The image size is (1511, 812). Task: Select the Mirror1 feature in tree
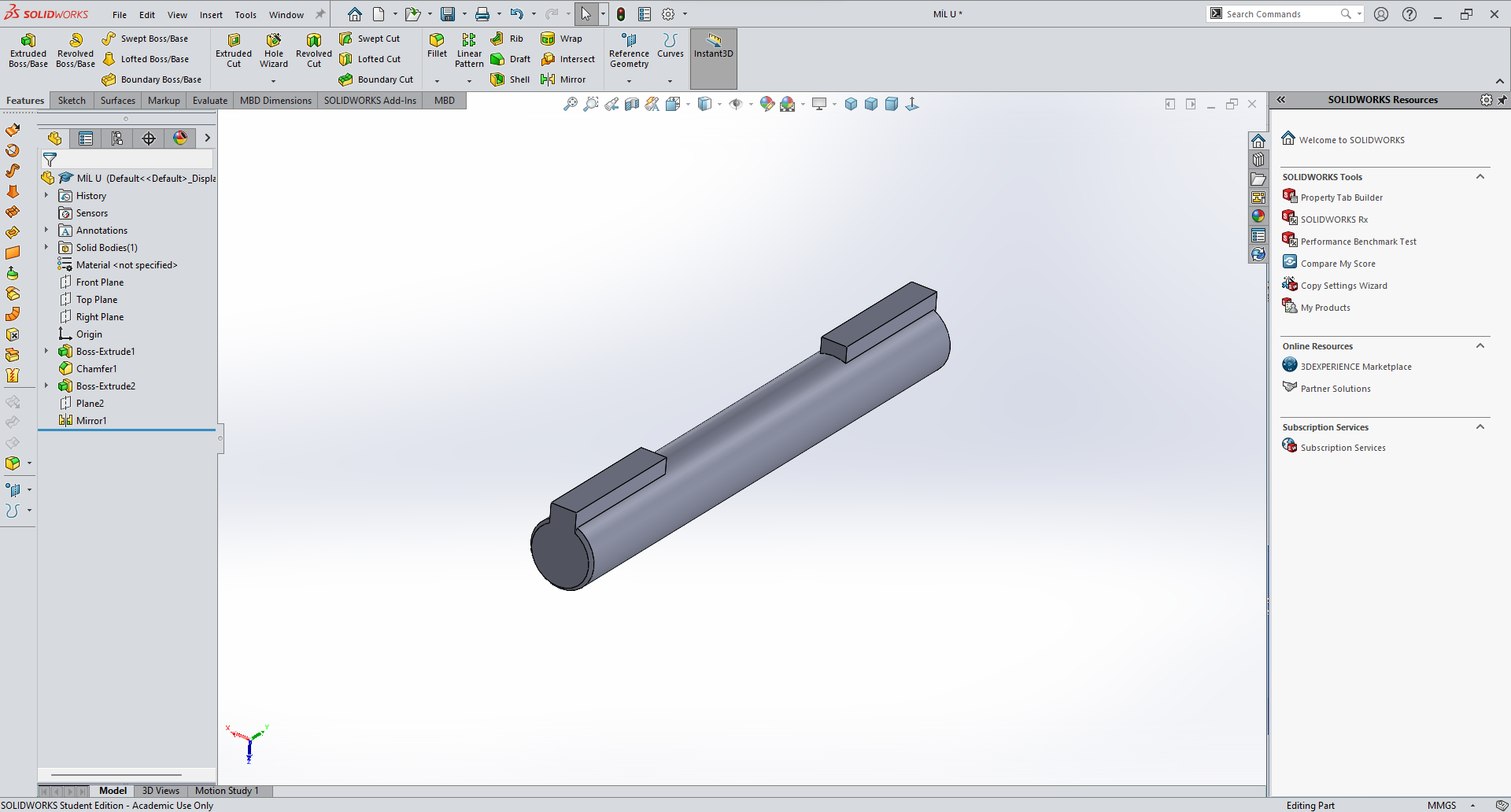click(x=91, y=421)
